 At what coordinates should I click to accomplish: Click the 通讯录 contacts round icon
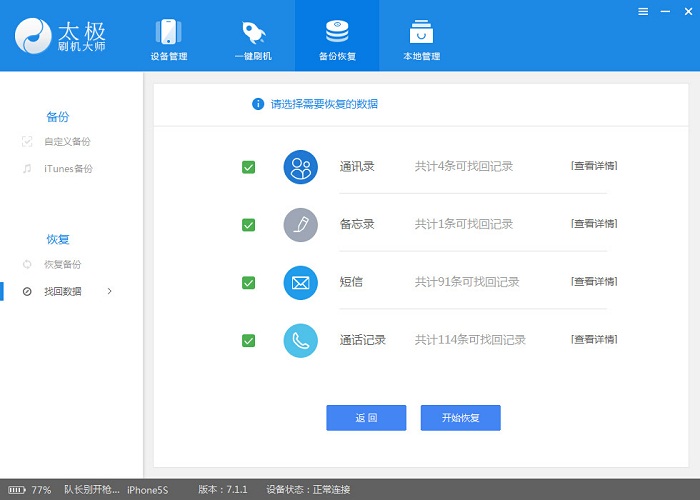click(x=300, y=167)
